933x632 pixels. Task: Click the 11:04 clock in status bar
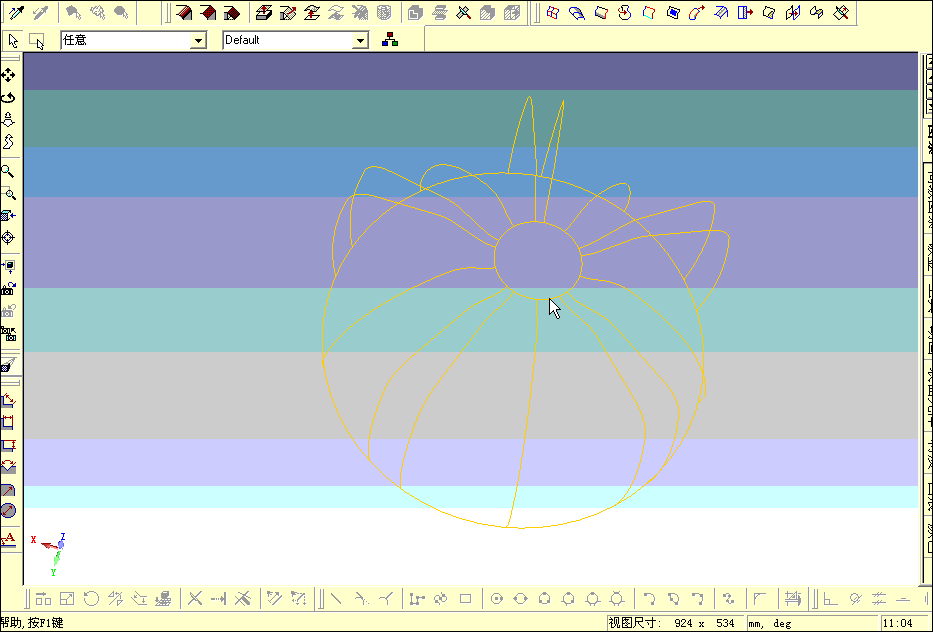898,624
